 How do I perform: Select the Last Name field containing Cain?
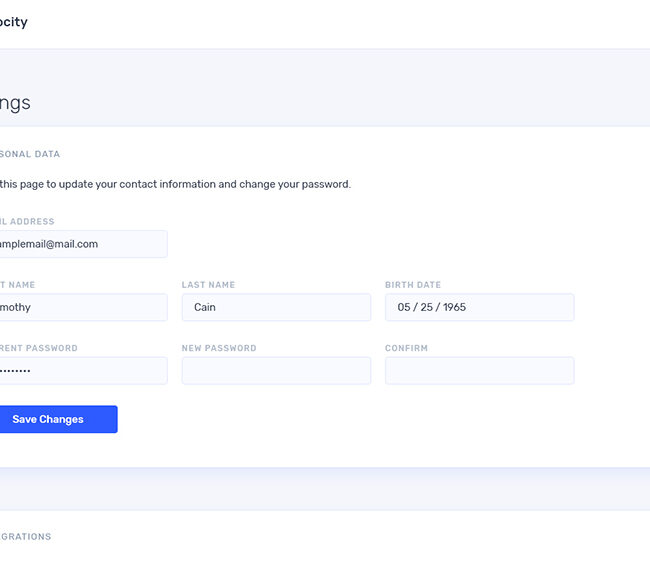pyautogui.click(x=275, y=307)
